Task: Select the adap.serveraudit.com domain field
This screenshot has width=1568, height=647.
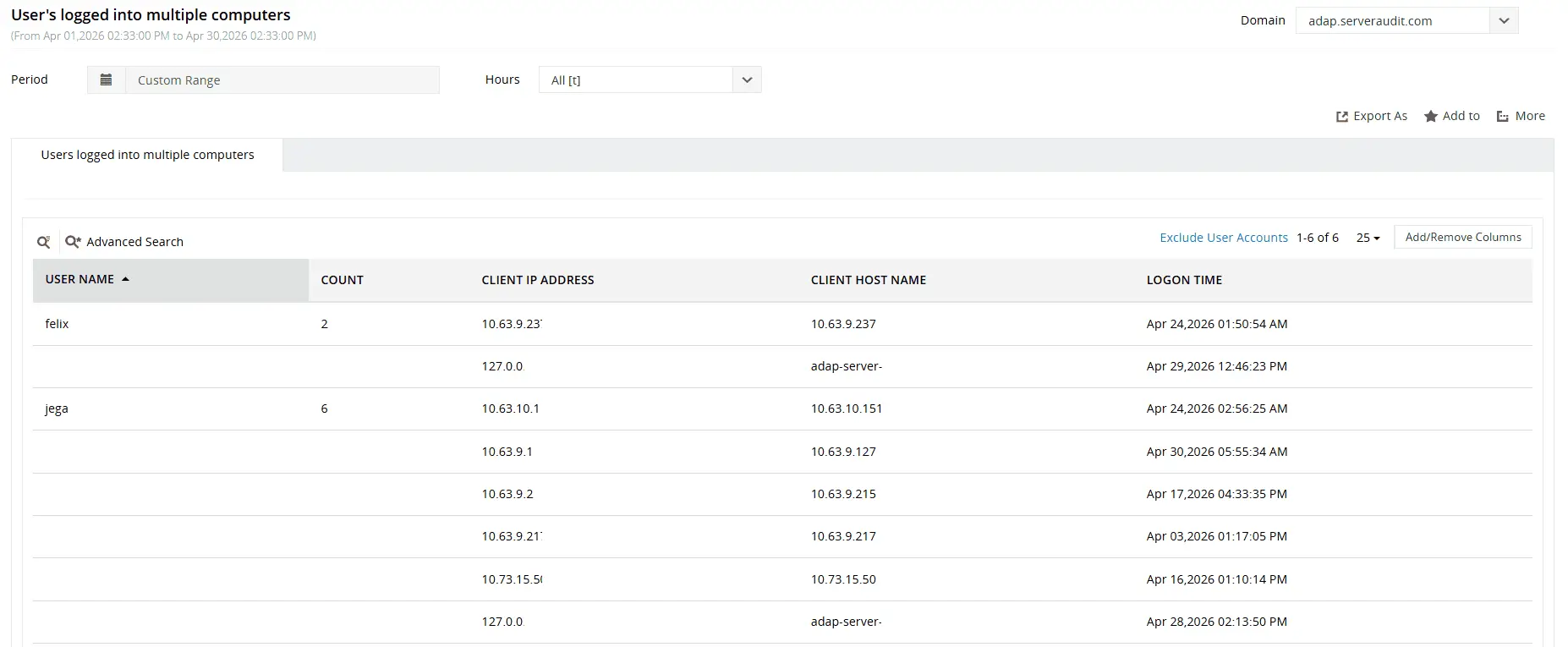Action: 1392,20
